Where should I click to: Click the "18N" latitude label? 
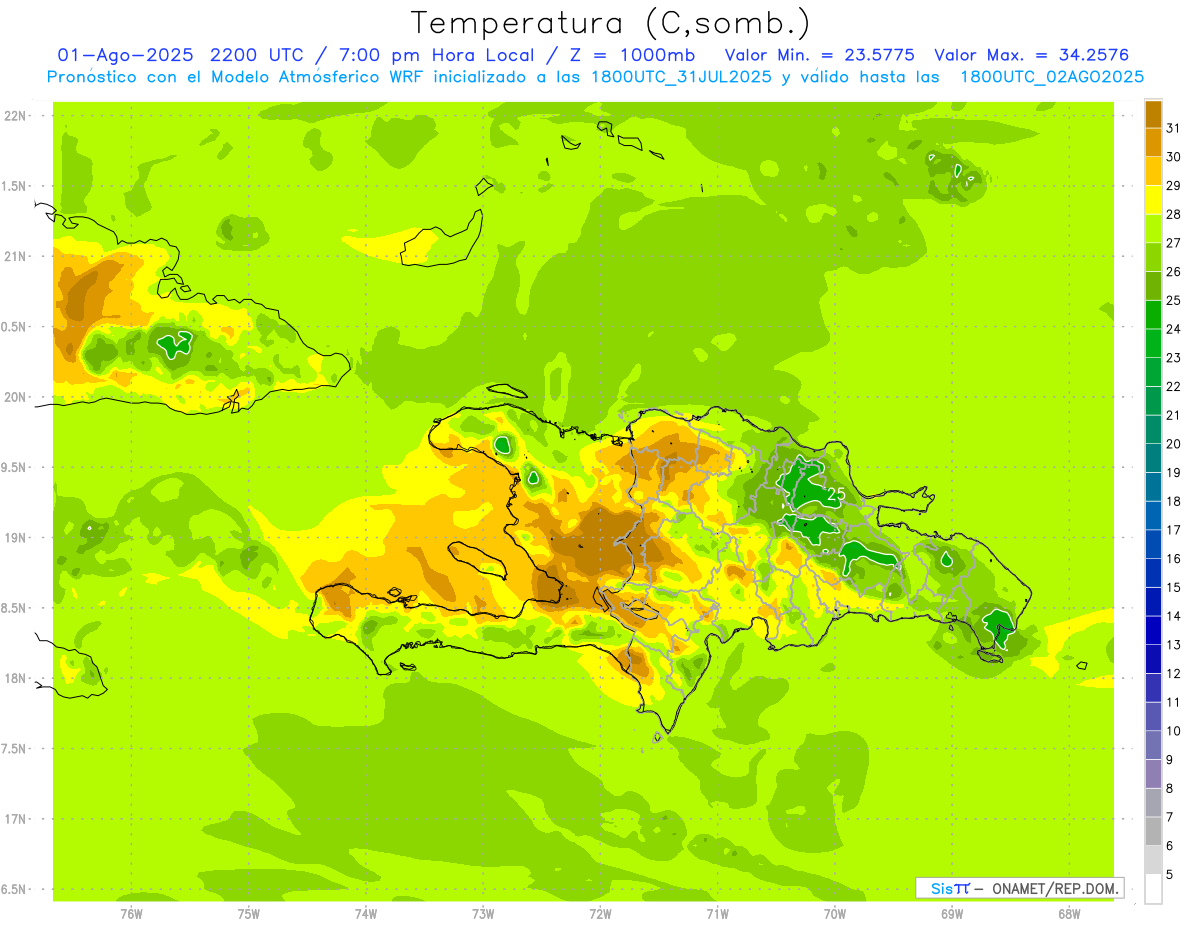tap(14, 679)
